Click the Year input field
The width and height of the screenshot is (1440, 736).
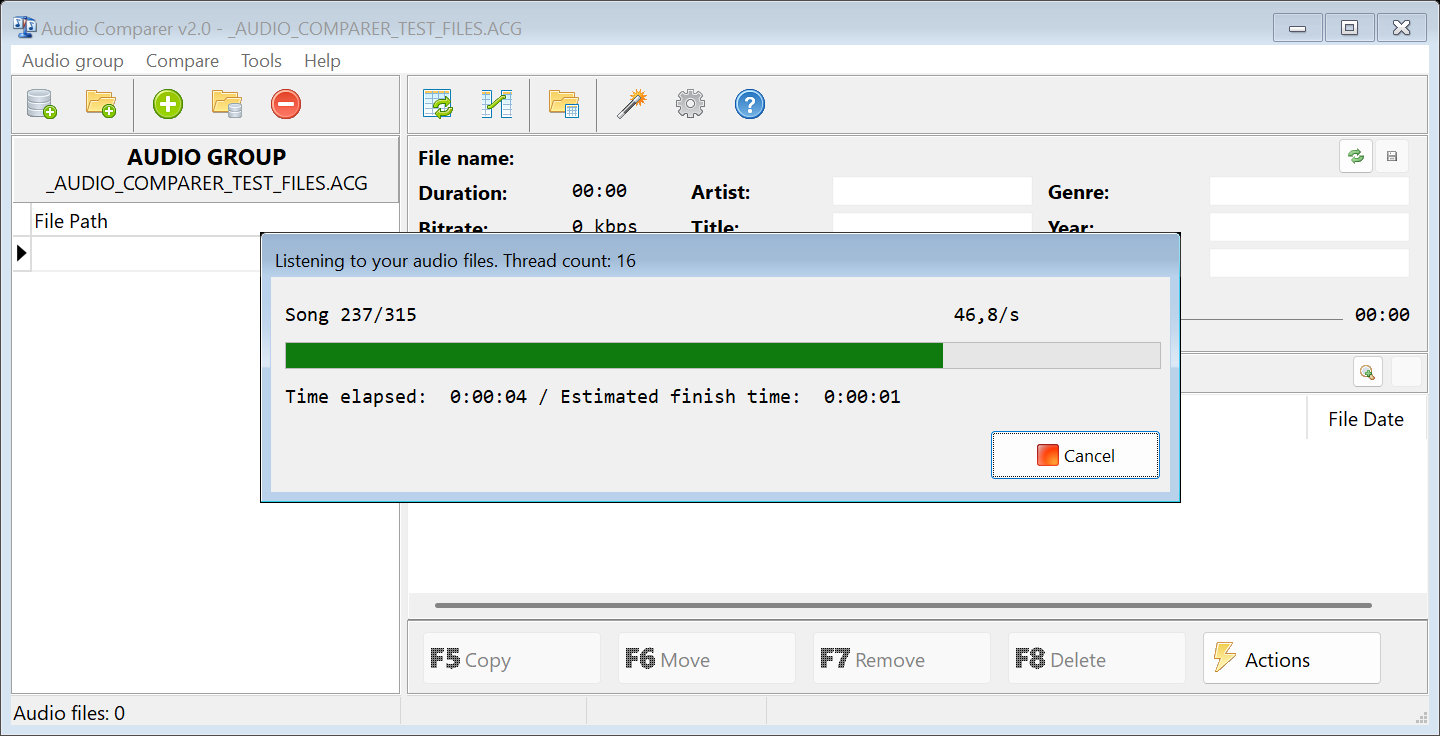click(1309, 227)
